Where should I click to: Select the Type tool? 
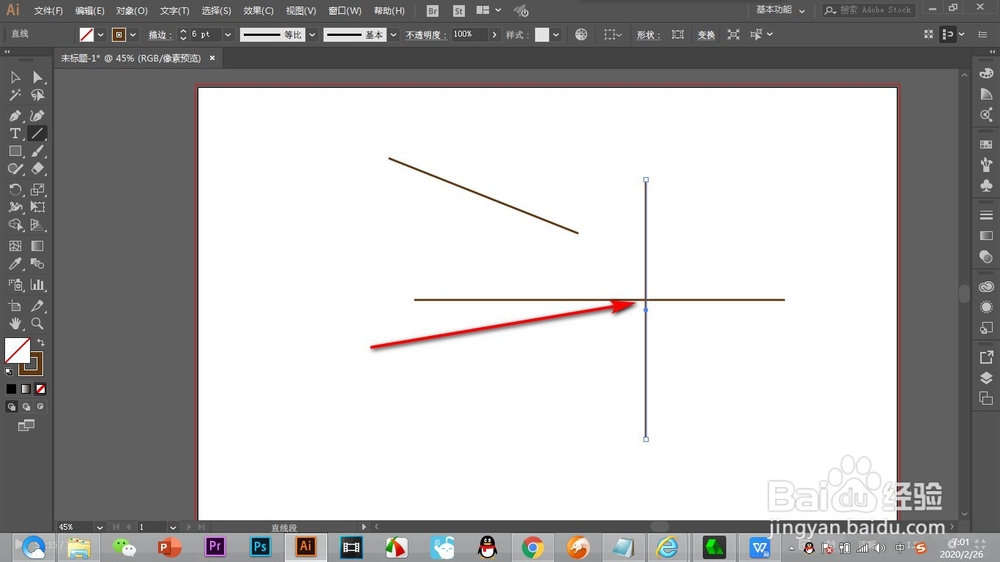(x=15, y=133)
